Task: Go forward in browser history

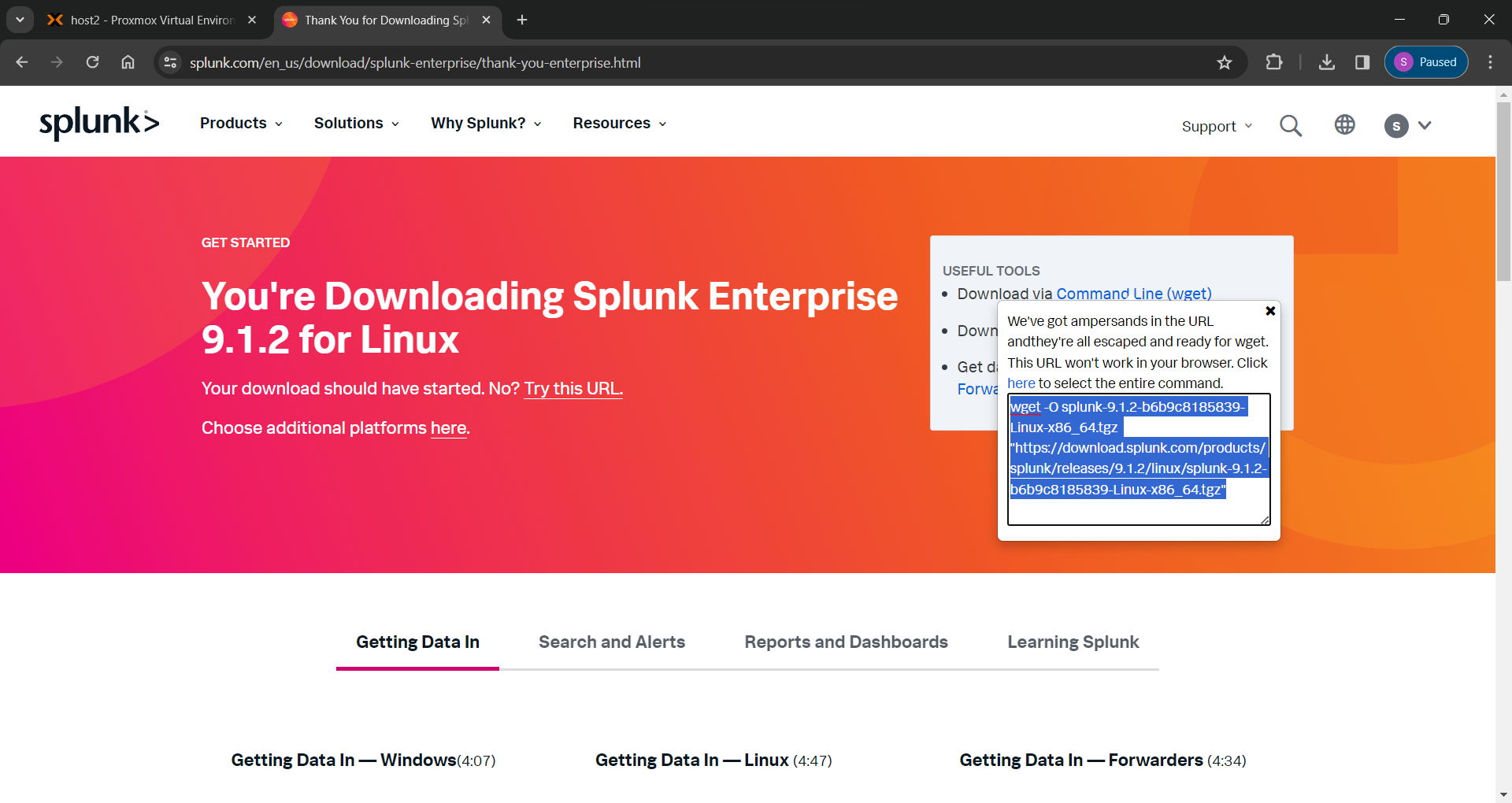Action: pos(57,62)
